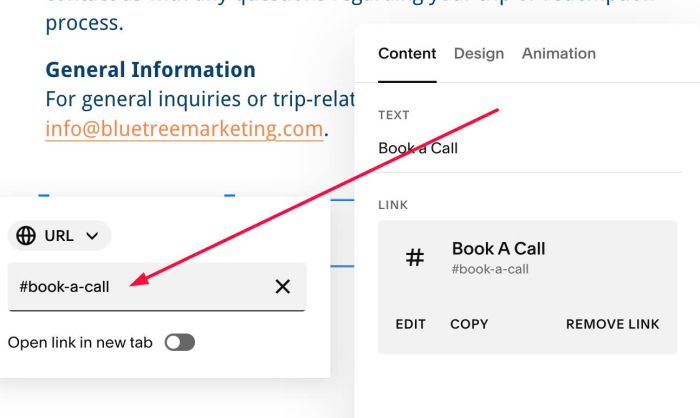Click the COPY link button
Screen dimensions: 700x418
point(469,324)
